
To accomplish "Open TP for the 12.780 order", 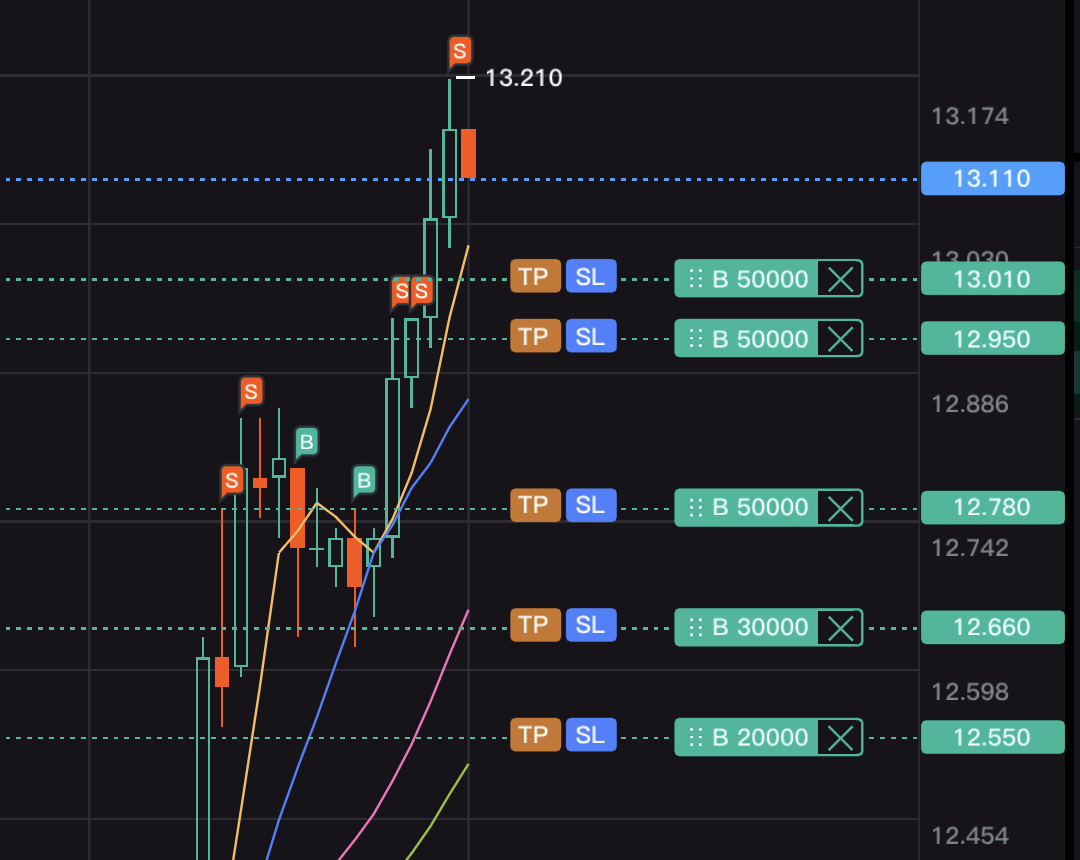I will tap(534, 505).
